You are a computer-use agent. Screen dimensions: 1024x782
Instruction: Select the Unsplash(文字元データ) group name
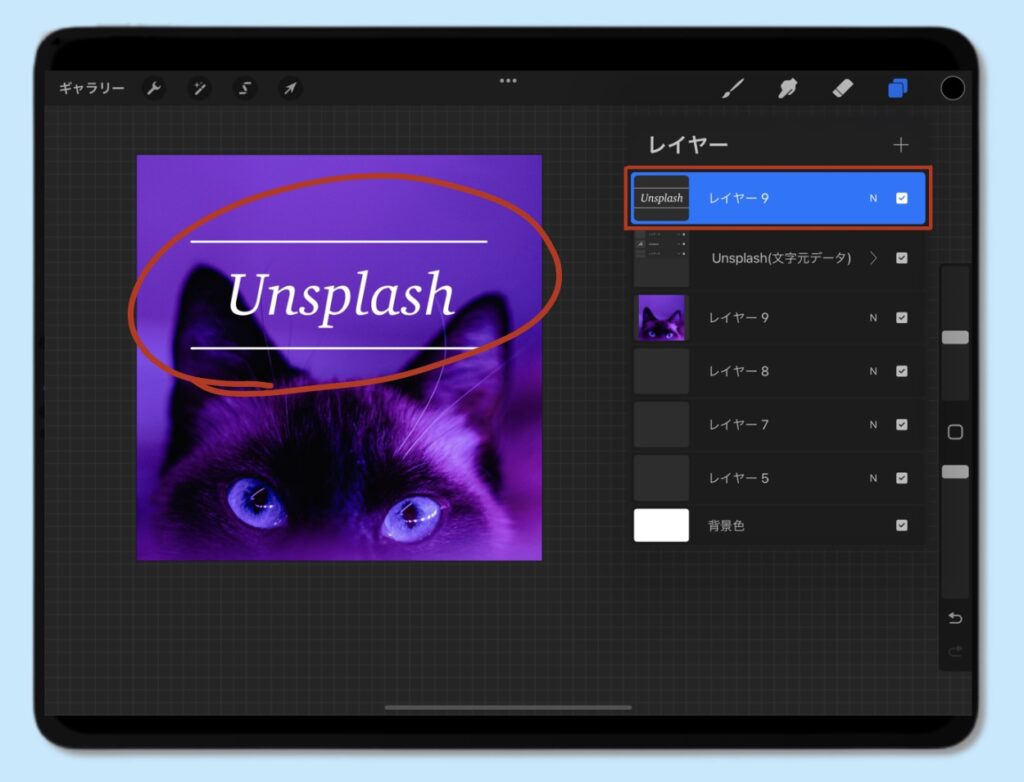pyautogui.click(x=781, y=258)
